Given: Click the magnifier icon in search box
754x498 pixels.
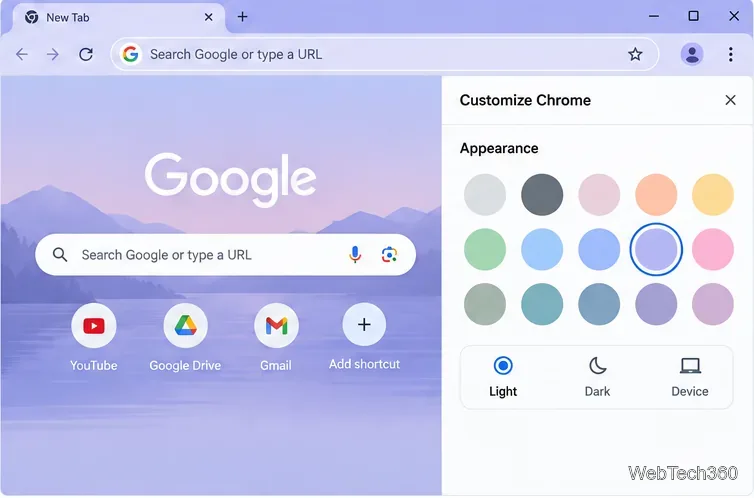Looking at the screenshot, I should [x=60, y=255].
